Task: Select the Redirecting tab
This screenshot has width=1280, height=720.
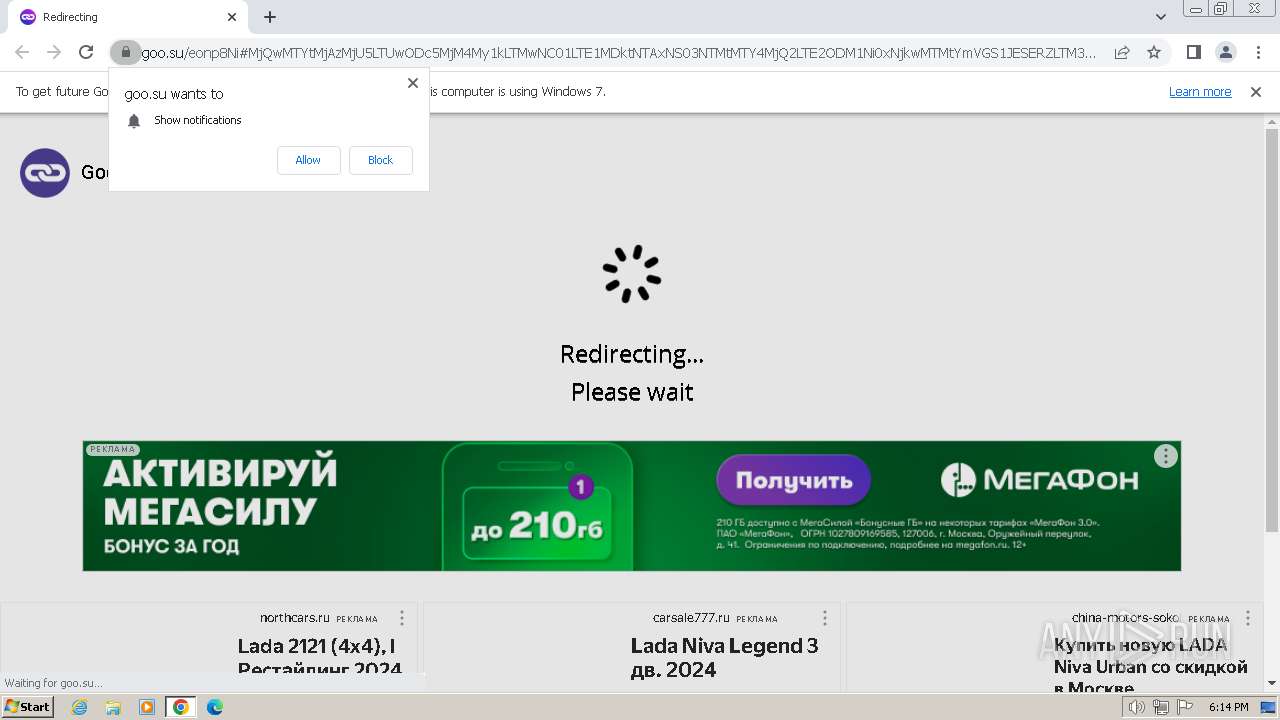Action: coord(128,17)
